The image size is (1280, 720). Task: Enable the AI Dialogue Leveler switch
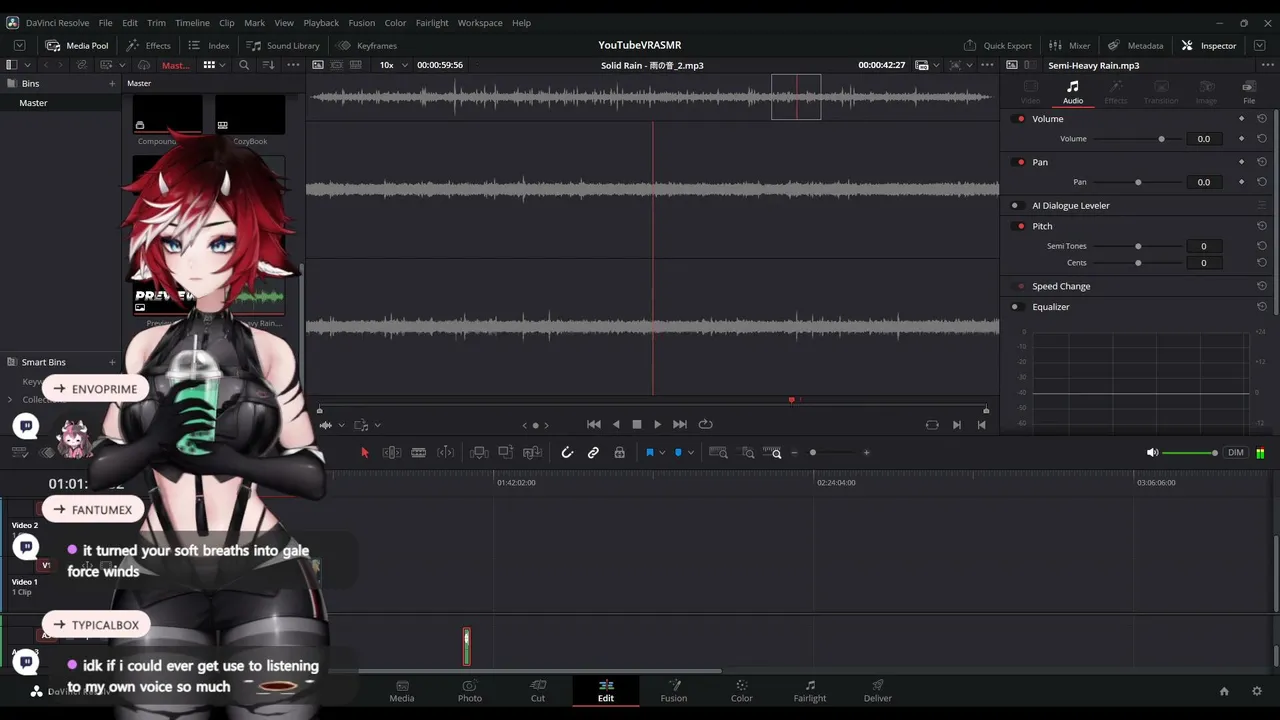(x=1016, y=206)
